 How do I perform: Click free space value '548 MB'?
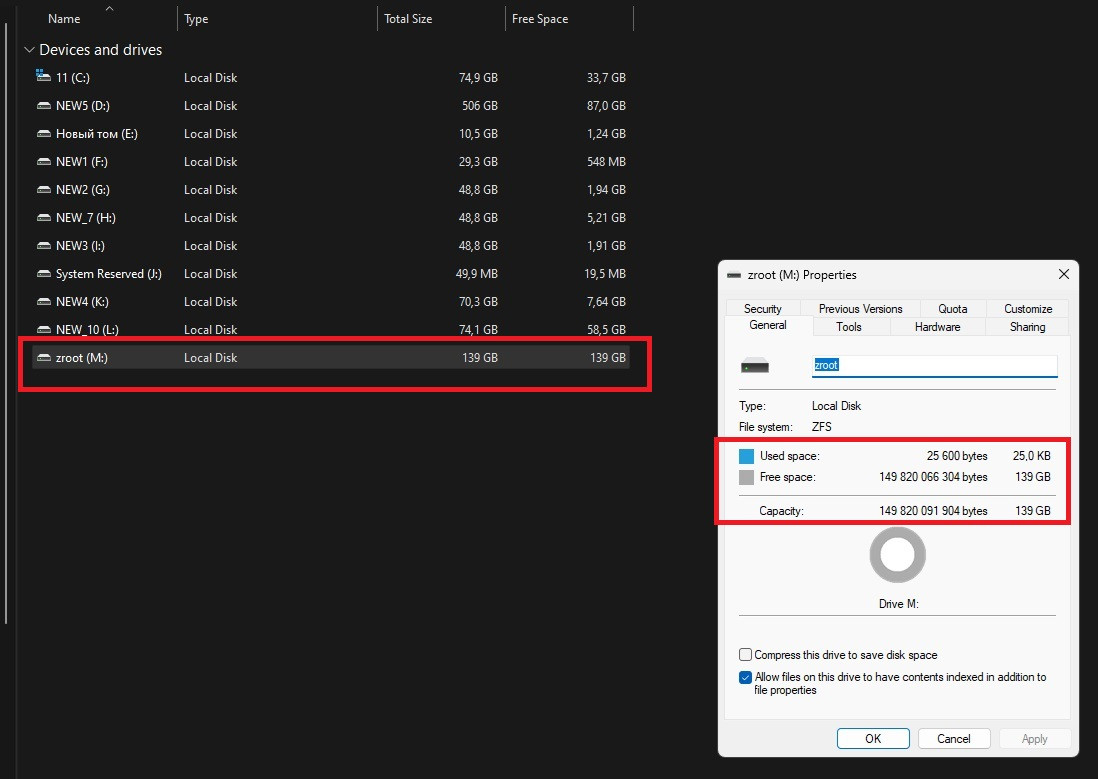(x=606, y=162)
